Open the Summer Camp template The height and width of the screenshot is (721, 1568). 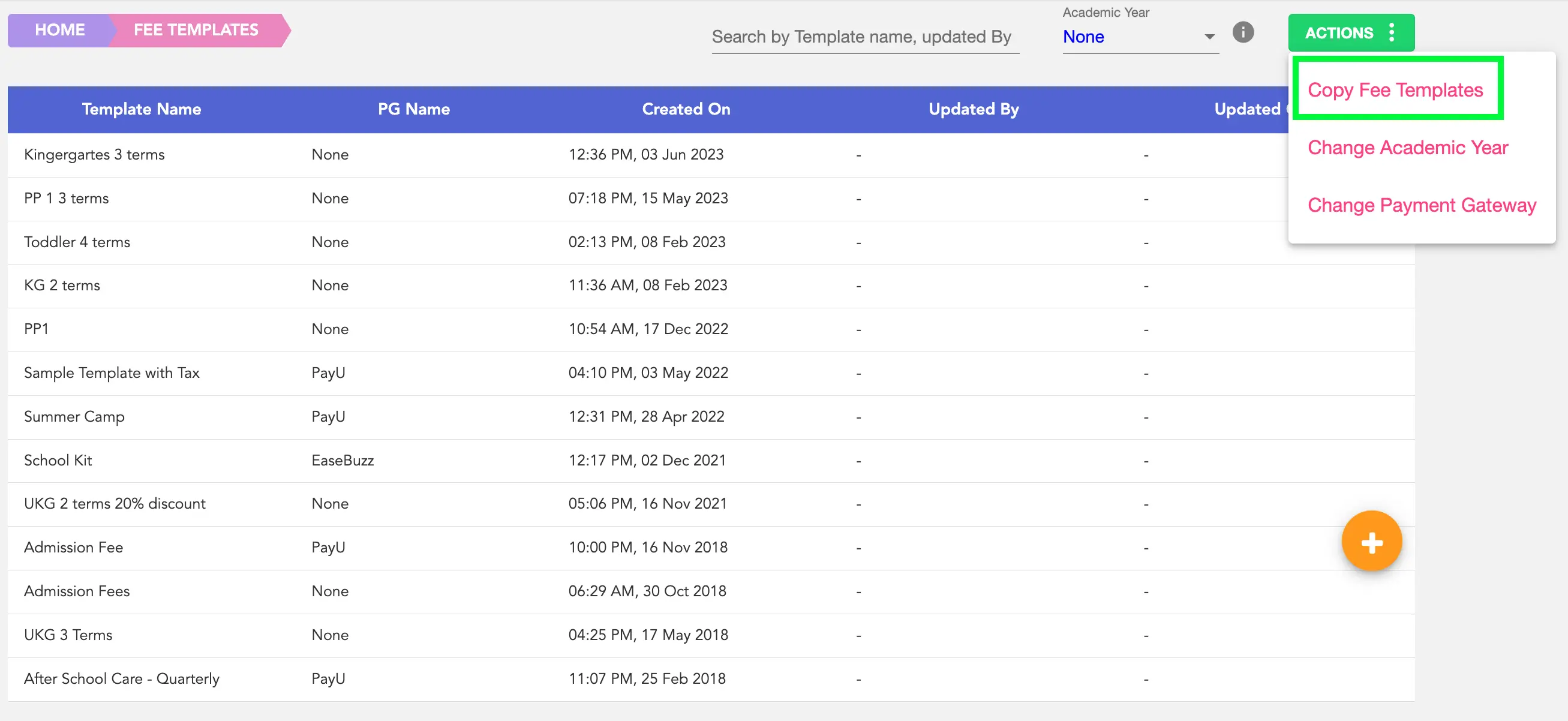point(74,417)
